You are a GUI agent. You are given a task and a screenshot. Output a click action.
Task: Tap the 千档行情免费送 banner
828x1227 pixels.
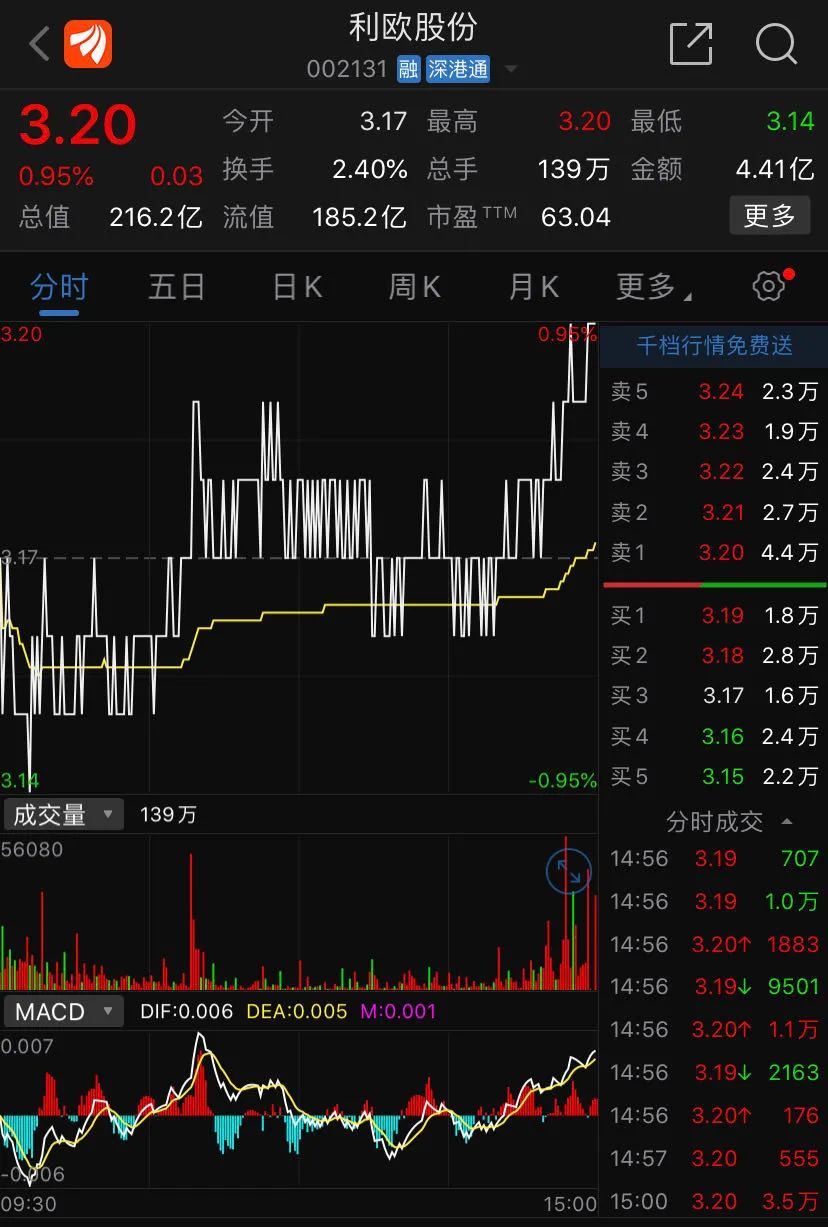(714, 345)
